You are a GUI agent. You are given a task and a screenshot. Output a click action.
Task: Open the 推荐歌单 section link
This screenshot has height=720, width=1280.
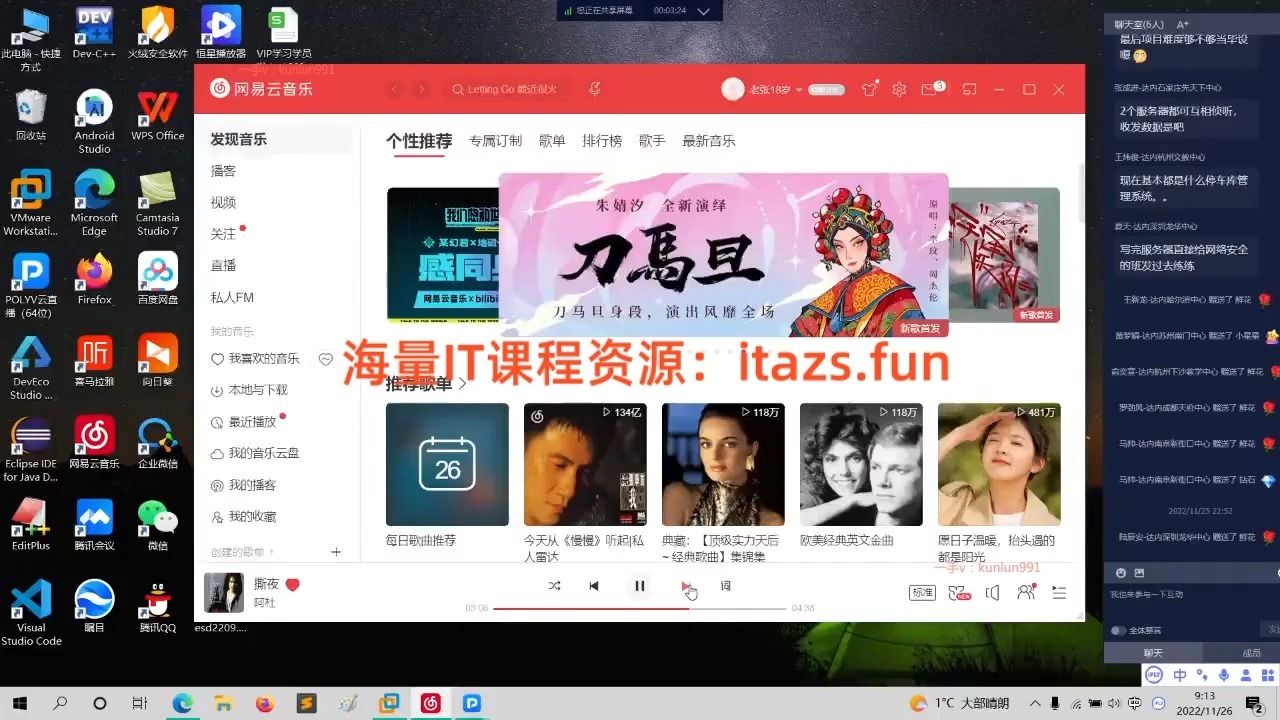[426, 383]
